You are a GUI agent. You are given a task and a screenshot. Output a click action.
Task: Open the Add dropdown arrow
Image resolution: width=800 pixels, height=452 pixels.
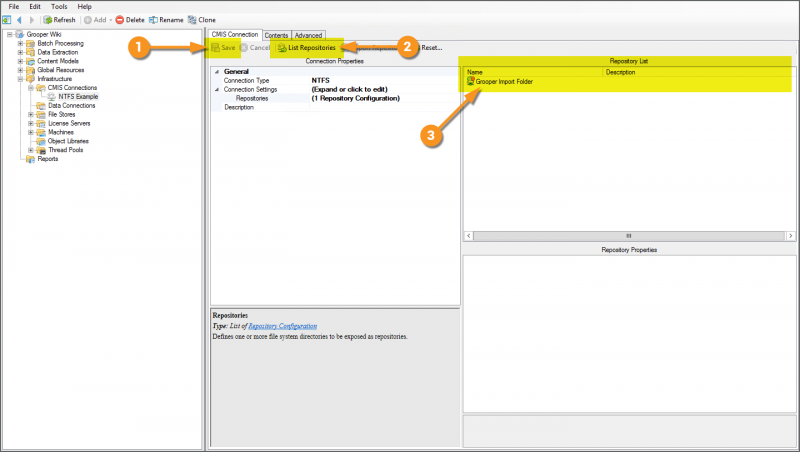coord(111,20)
